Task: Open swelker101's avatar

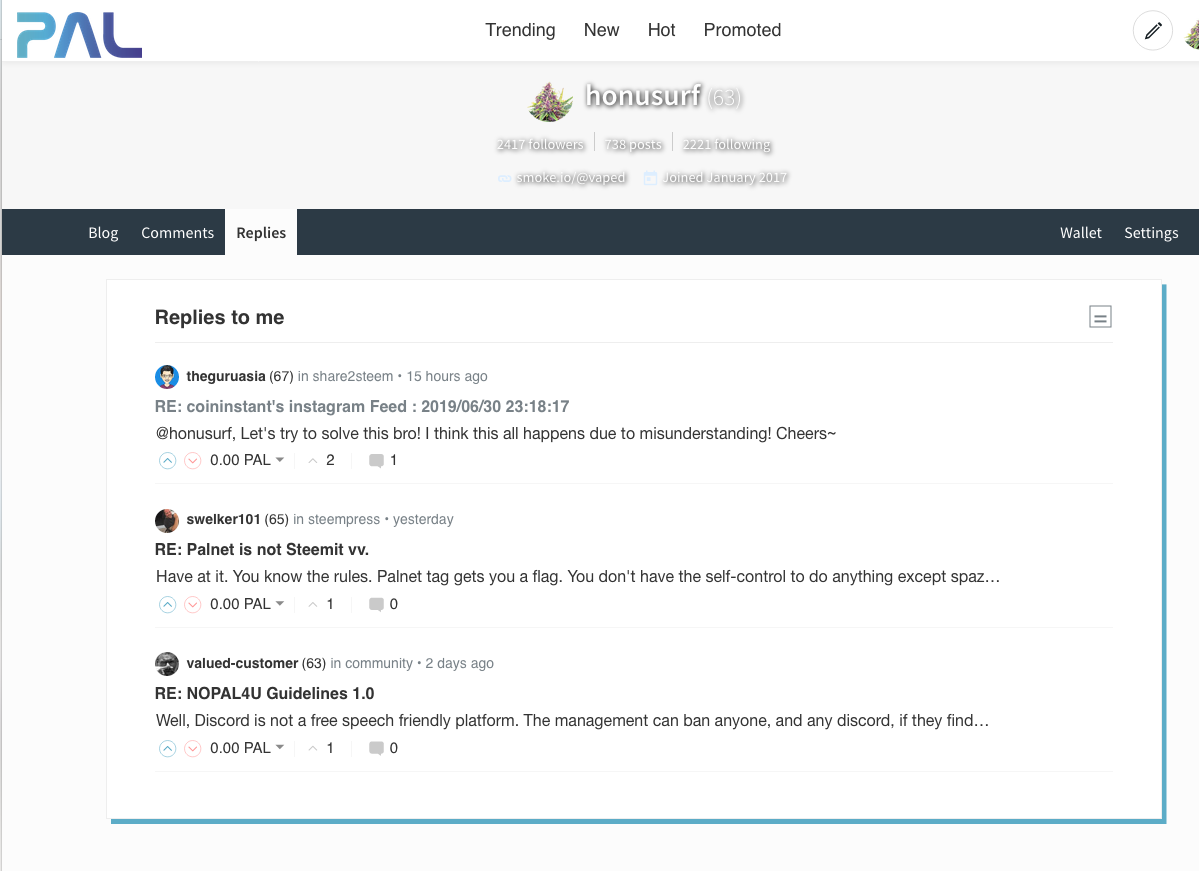Action: pyautogui.click(x=167, y=520)
